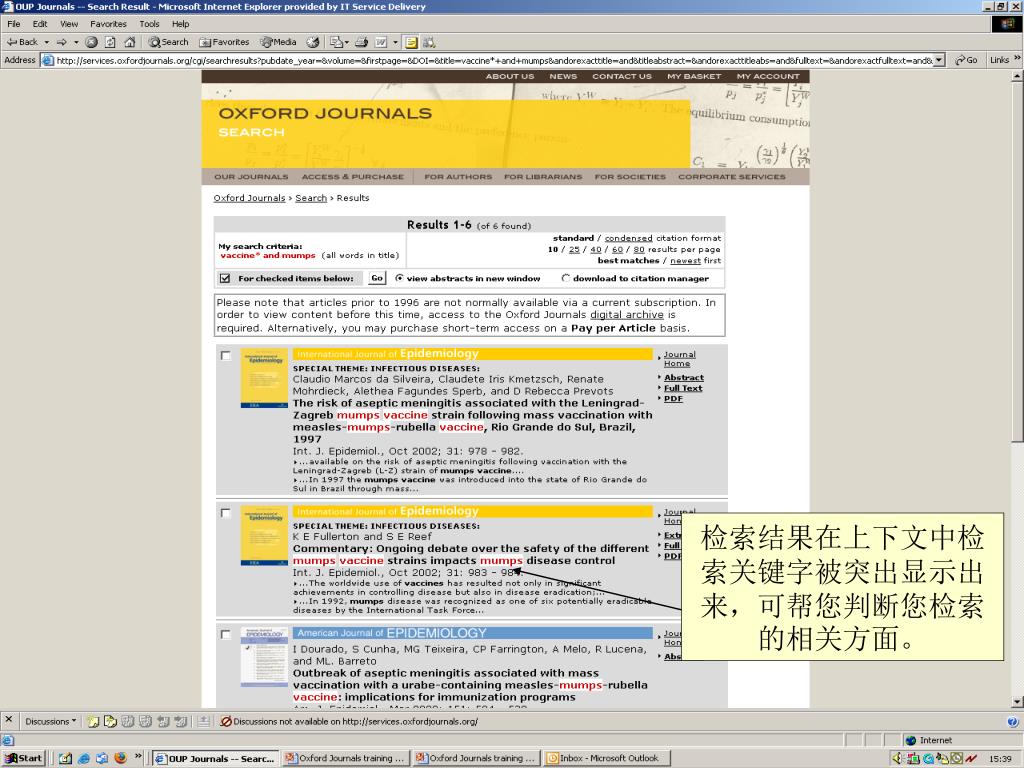Select 'download to citation manager' radio button
The image size is (1024, 768).
(566, 278)
